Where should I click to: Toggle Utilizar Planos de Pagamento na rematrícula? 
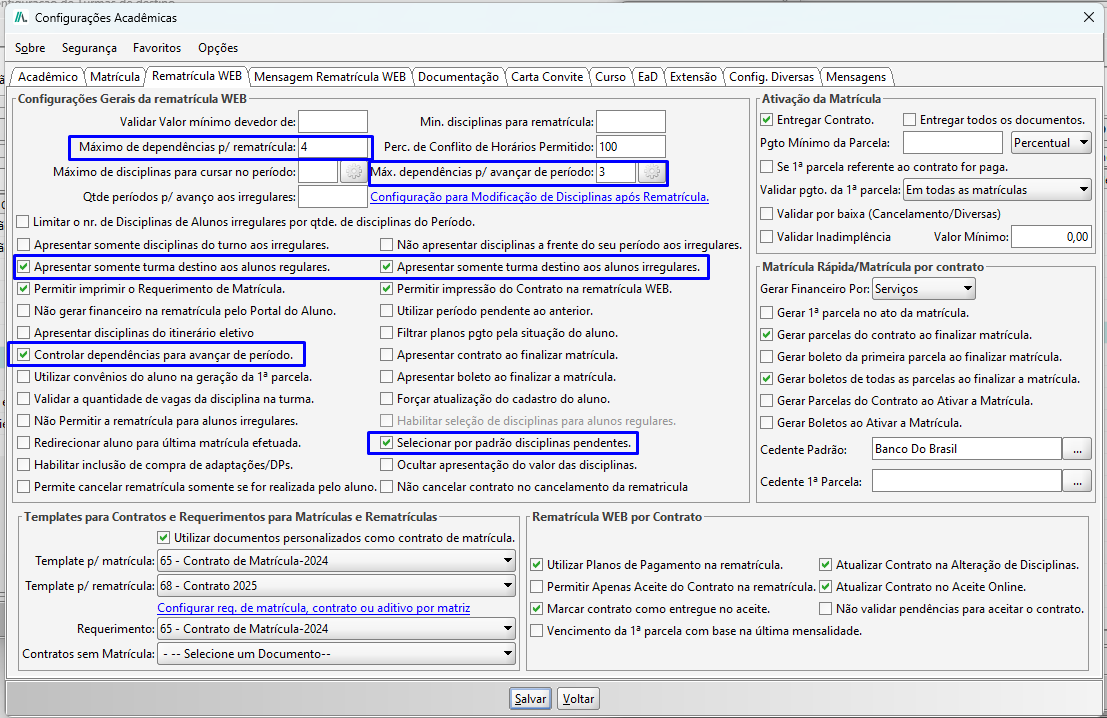click(537, 565)
